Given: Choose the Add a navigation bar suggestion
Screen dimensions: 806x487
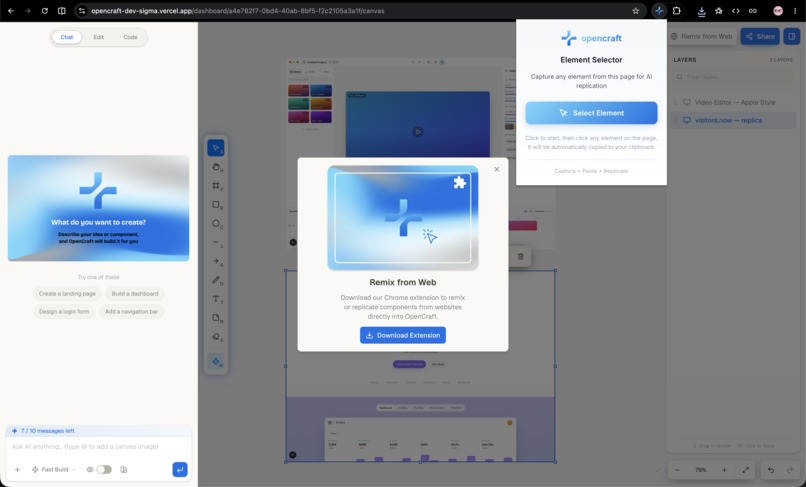Looking at the screenshot, I should click(132, 312).
